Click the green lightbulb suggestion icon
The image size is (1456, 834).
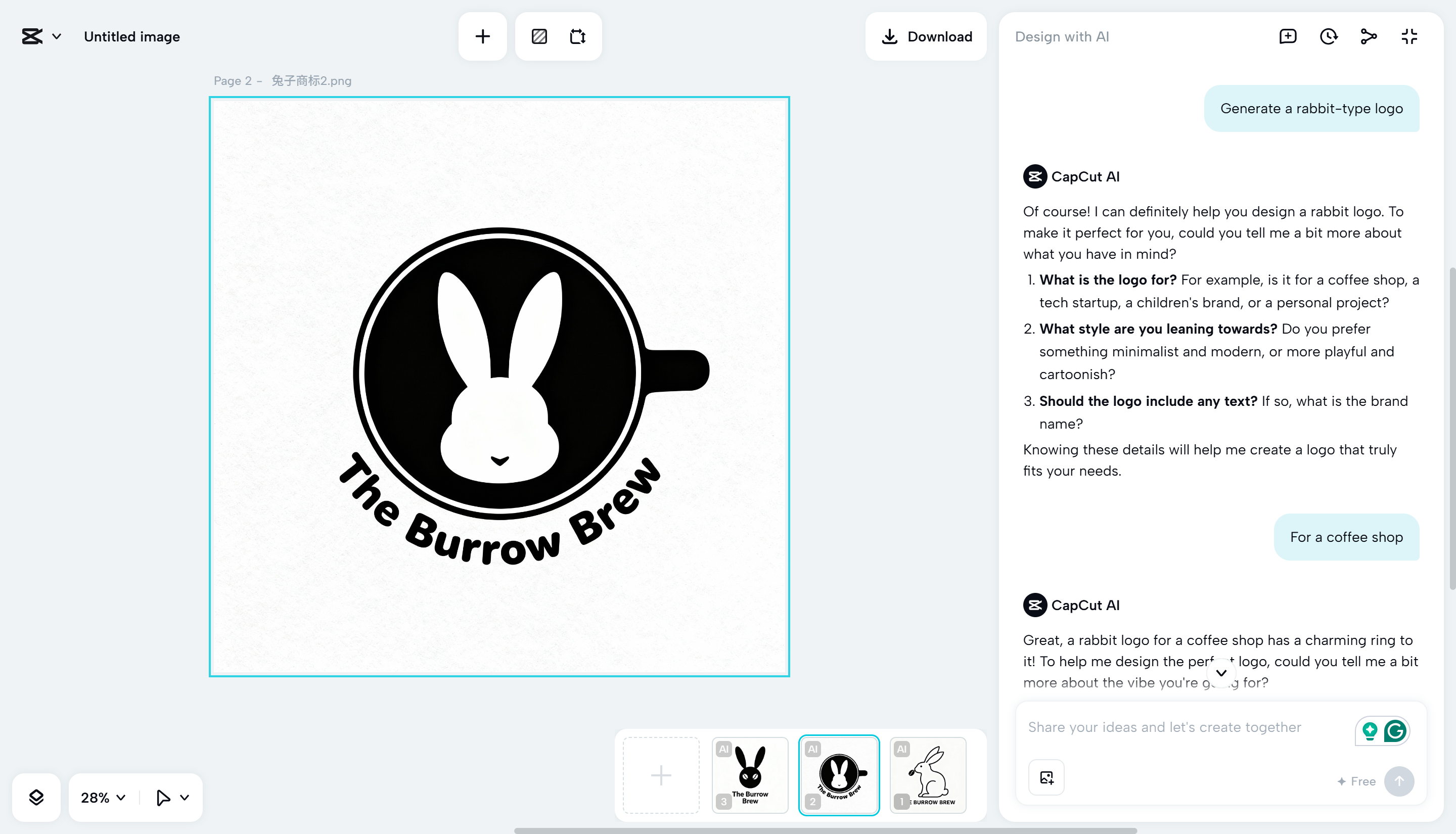(1370, 731)
